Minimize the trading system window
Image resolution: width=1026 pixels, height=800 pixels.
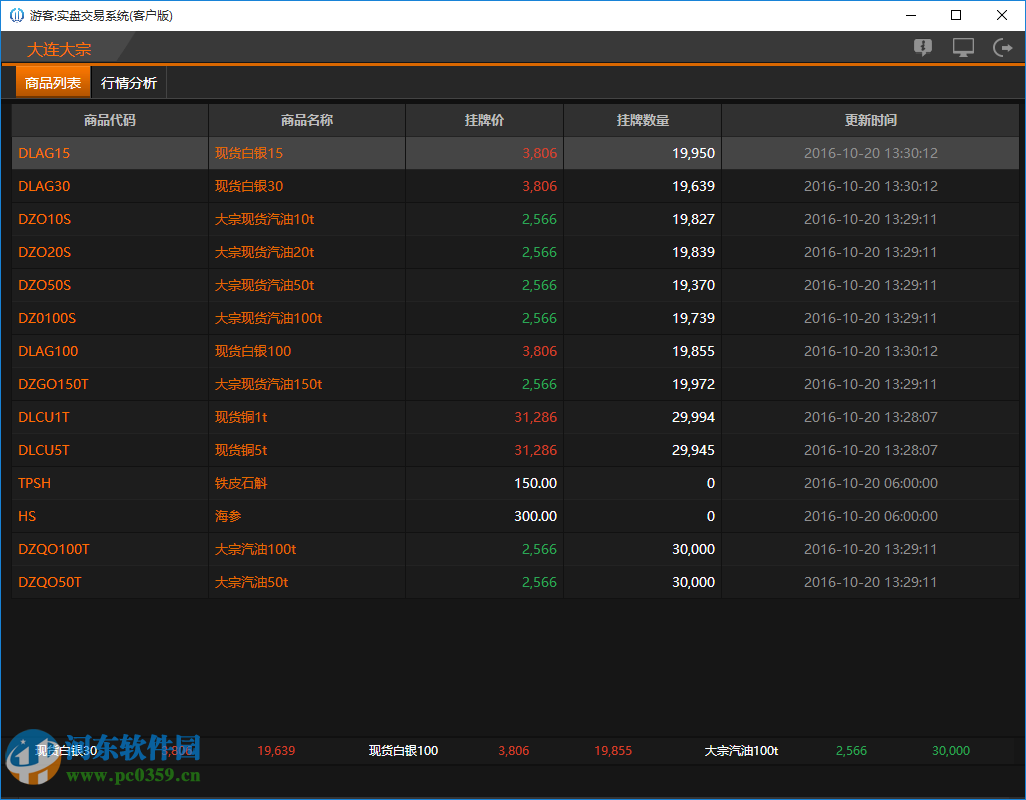(910, 15)
